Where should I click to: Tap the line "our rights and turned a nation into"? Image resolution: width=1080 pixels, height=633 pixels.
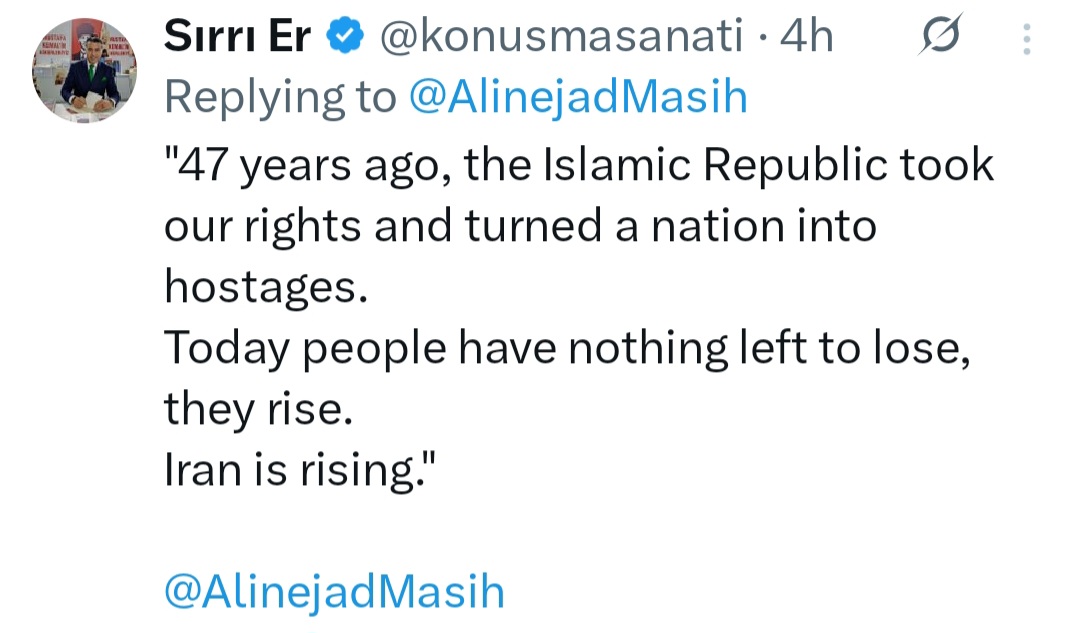click(520, 227)
